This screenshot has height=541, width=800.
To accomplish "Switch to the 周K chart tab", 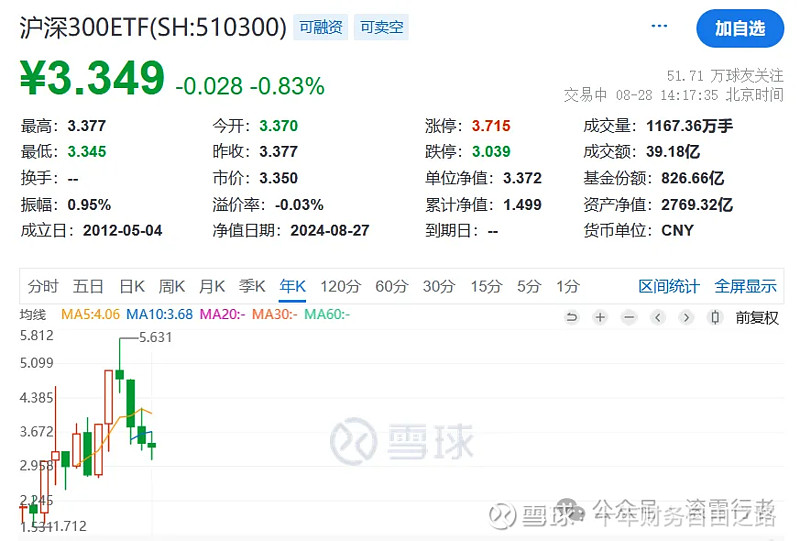I will click(171, 286).
